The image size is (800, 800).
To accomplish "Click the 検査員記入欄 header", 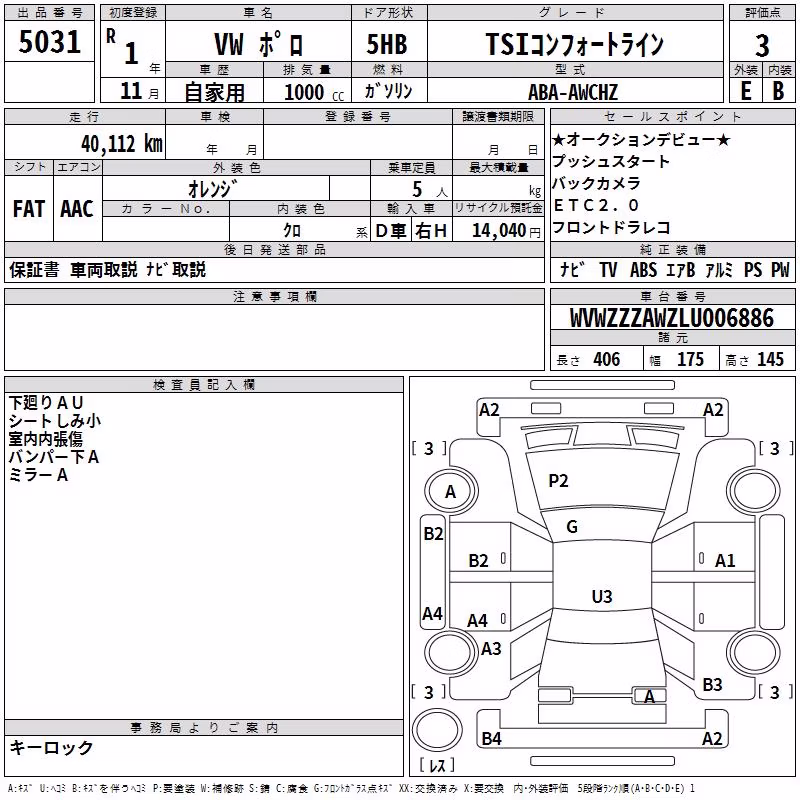I will [x=204, y=384].
